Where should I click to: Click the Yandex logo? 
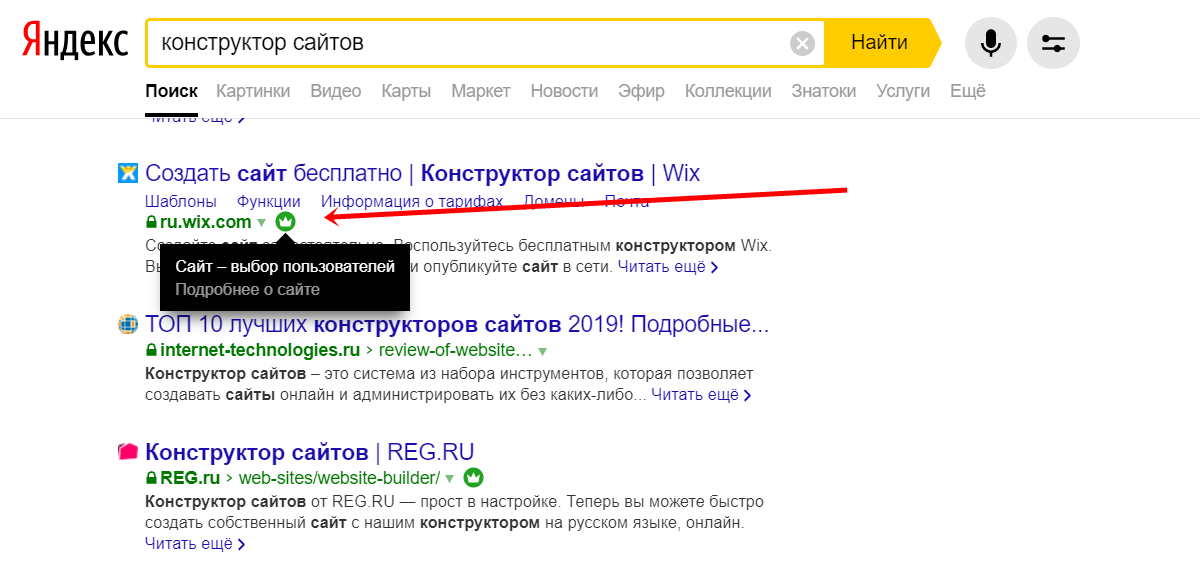76,42
